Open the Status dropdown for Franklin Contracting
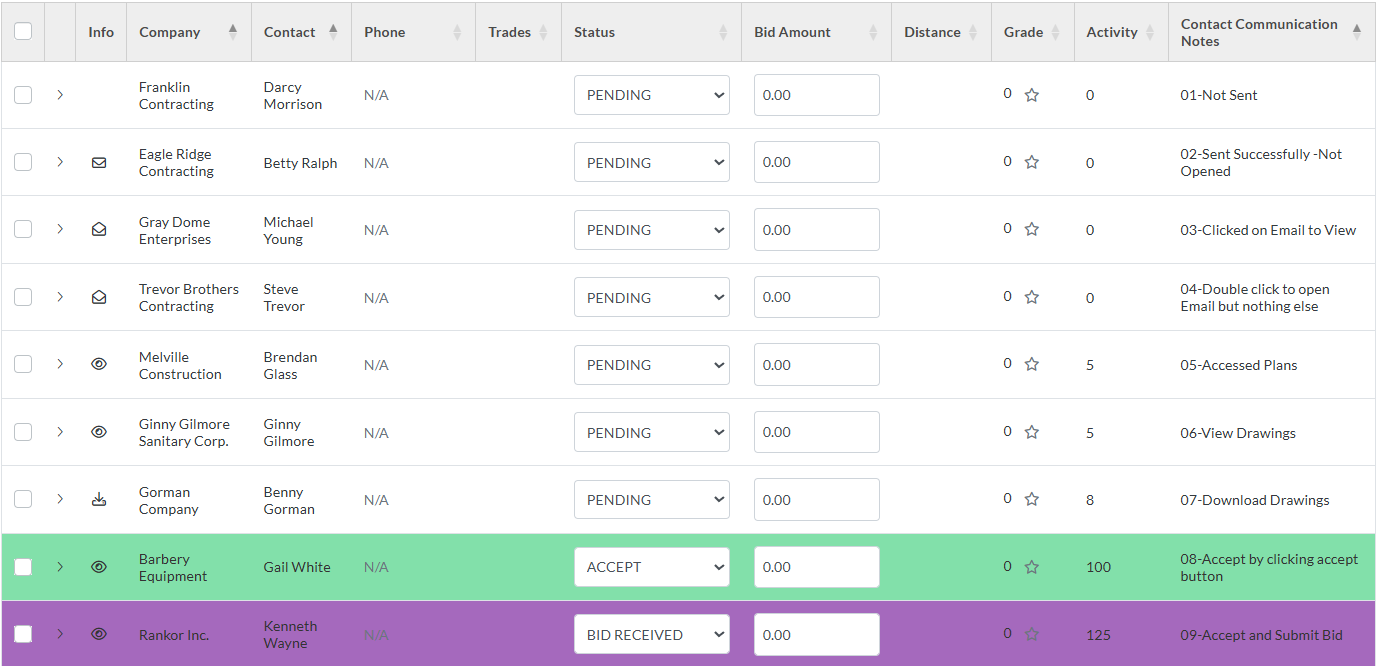The width and height of the screenshot is (1379, 666). (x=652, y=95)
